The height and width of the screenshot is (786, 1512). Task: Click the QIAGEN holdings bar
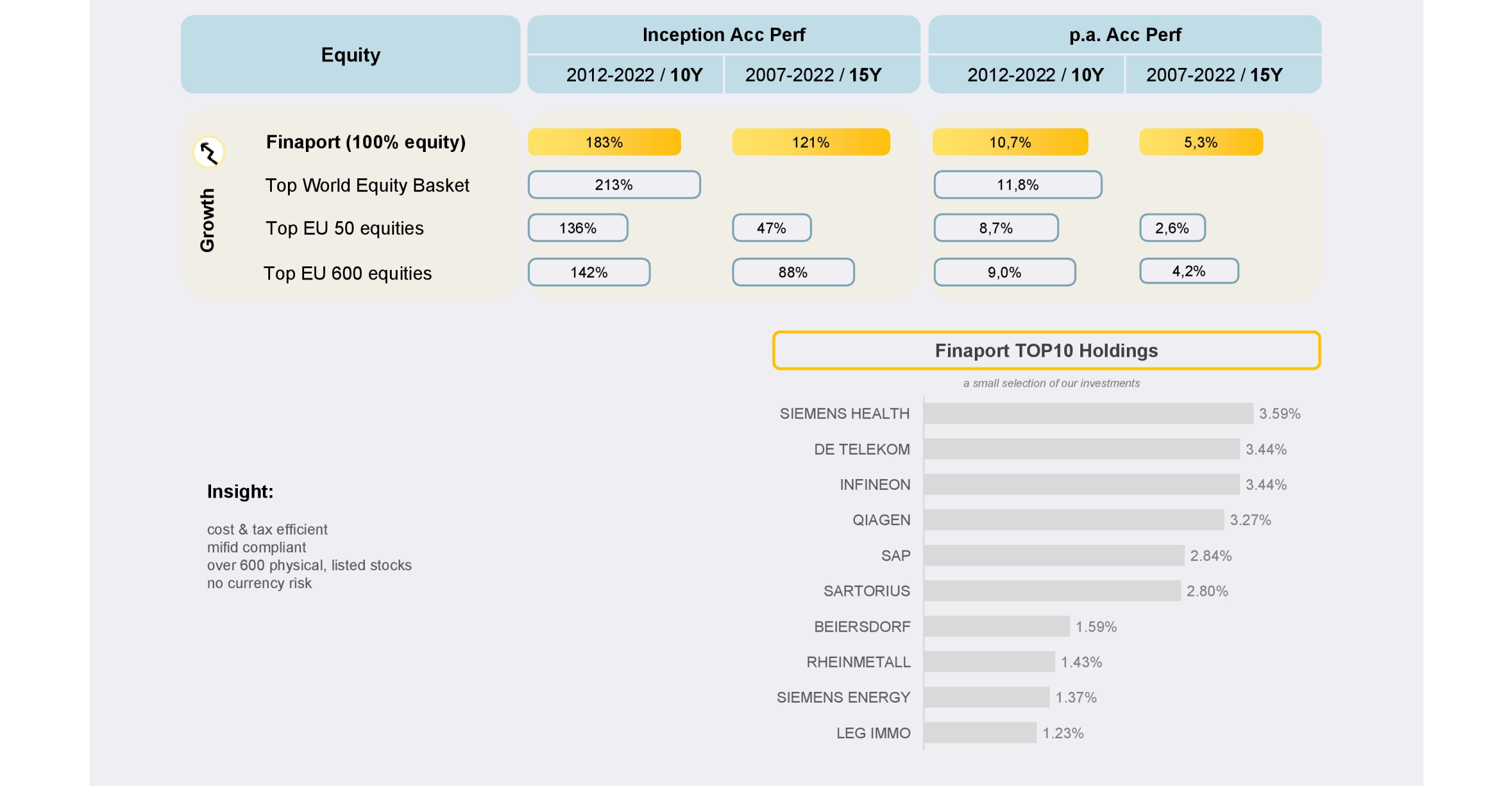1073,520
